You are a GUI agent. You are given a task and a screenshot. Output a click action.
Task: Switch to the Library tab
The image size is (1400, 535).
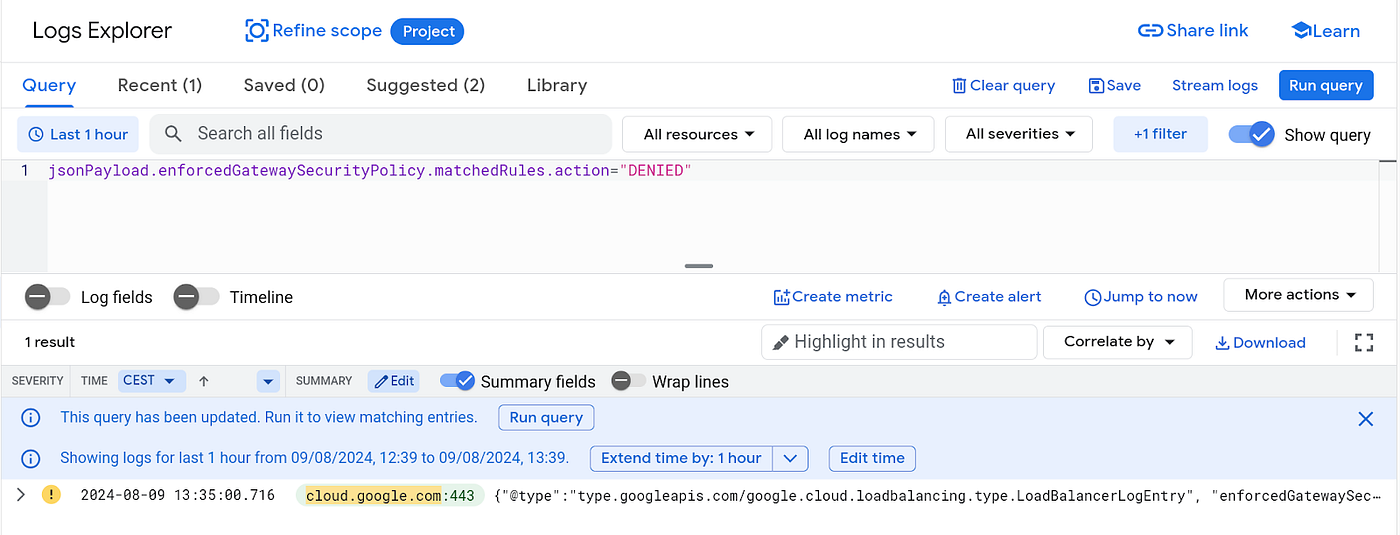tap(557, 86)
